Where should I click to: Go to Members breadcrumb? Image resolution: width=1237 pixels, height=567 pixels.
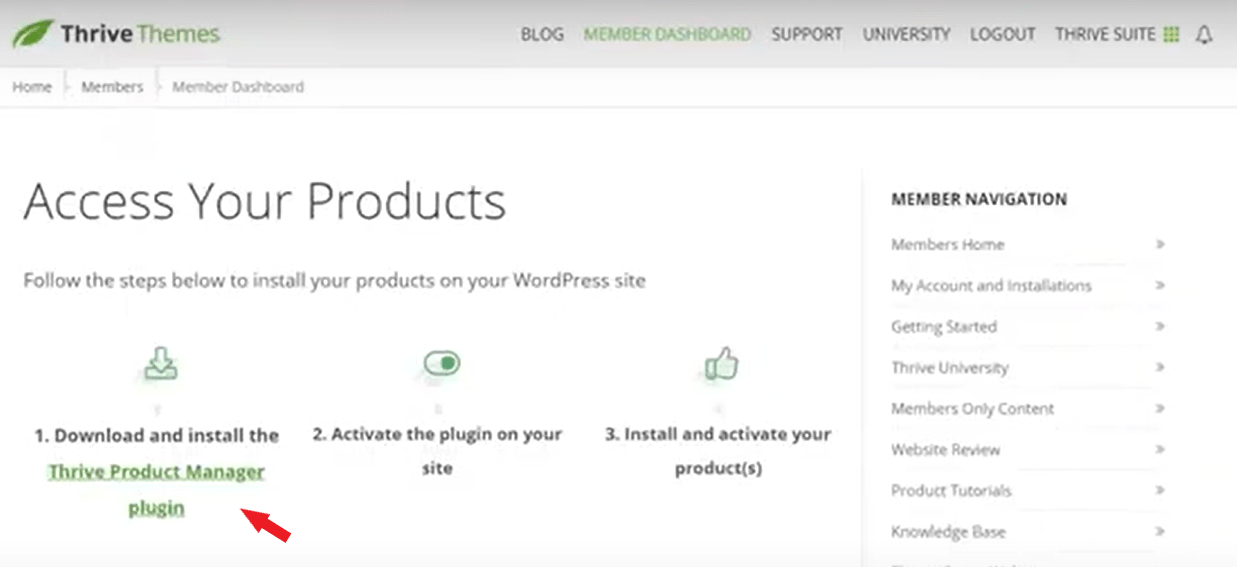pyautogui.click(x=112, y=87)
